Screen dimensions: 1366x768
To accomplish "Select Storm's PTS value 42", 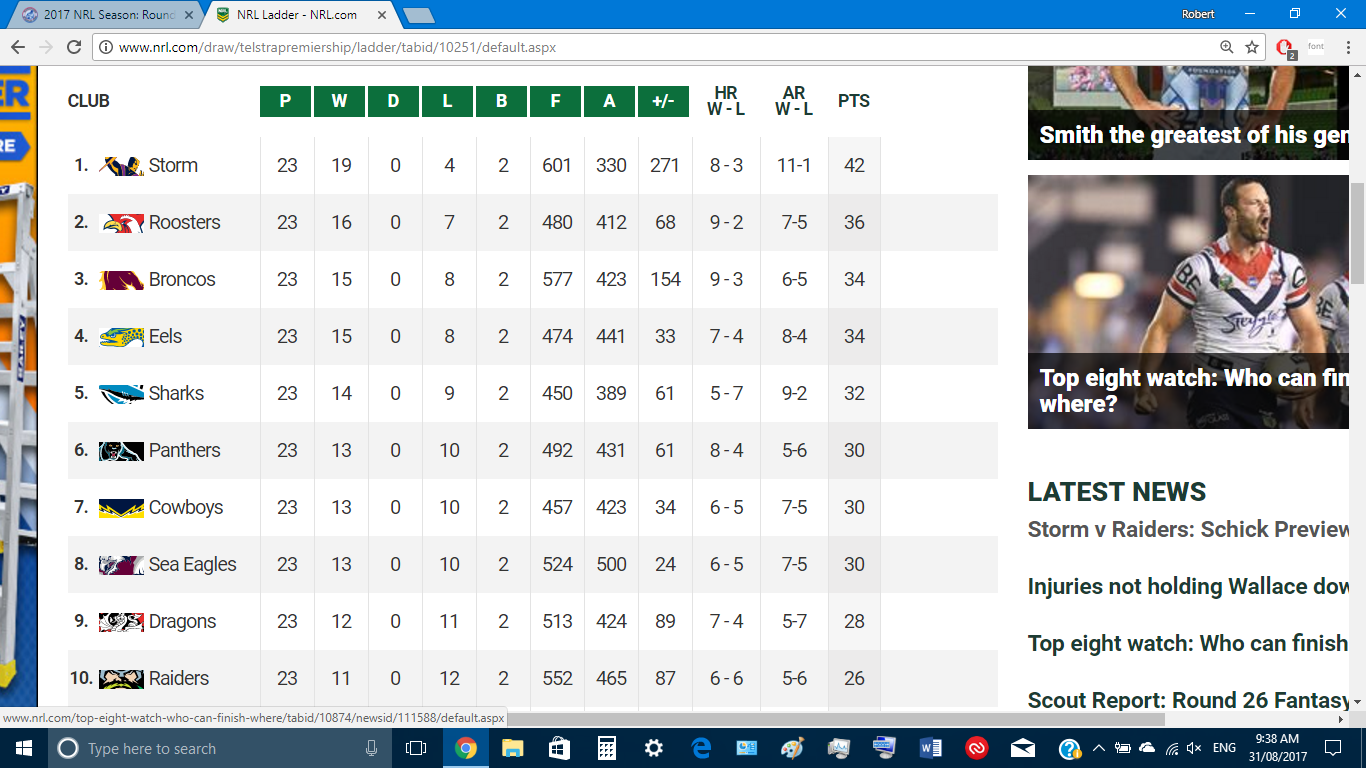I will click(x=854, y=166).
